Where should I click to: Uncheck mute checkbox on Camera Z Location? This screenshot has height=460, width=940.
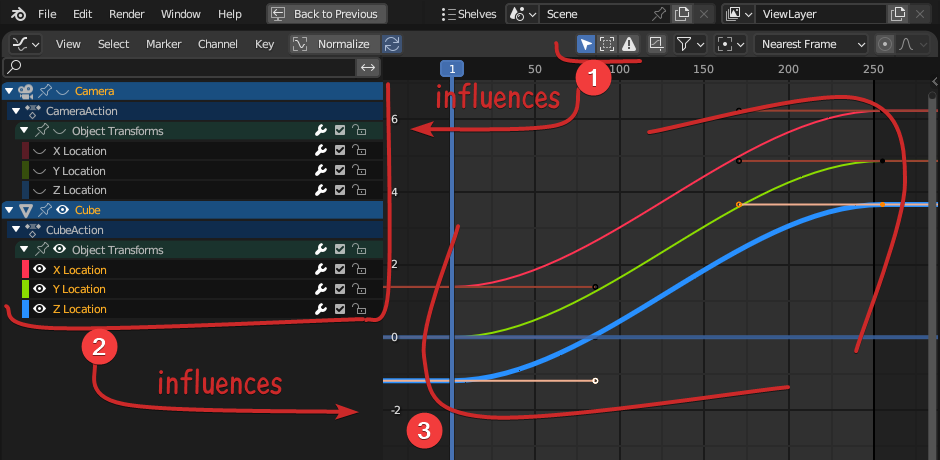340,190
